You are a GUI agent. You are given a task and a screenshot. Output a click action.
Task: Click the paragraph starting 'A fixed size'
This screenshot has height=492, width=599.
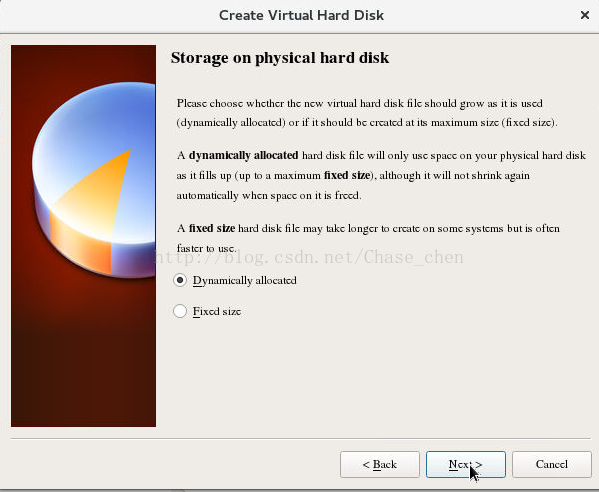click(x=368, y=238)
